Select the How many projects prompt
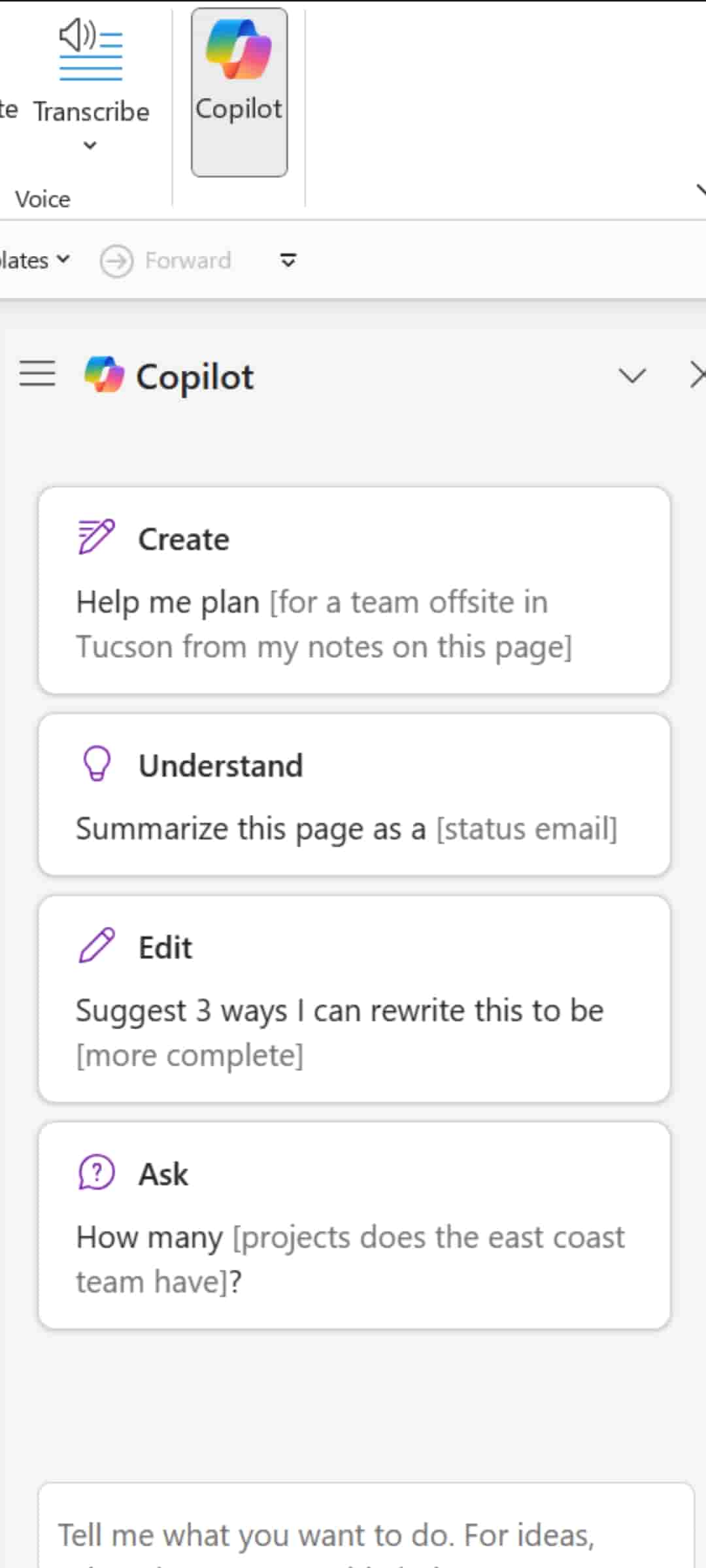Screen dimensions: 706x1568 click(350, 1259)
